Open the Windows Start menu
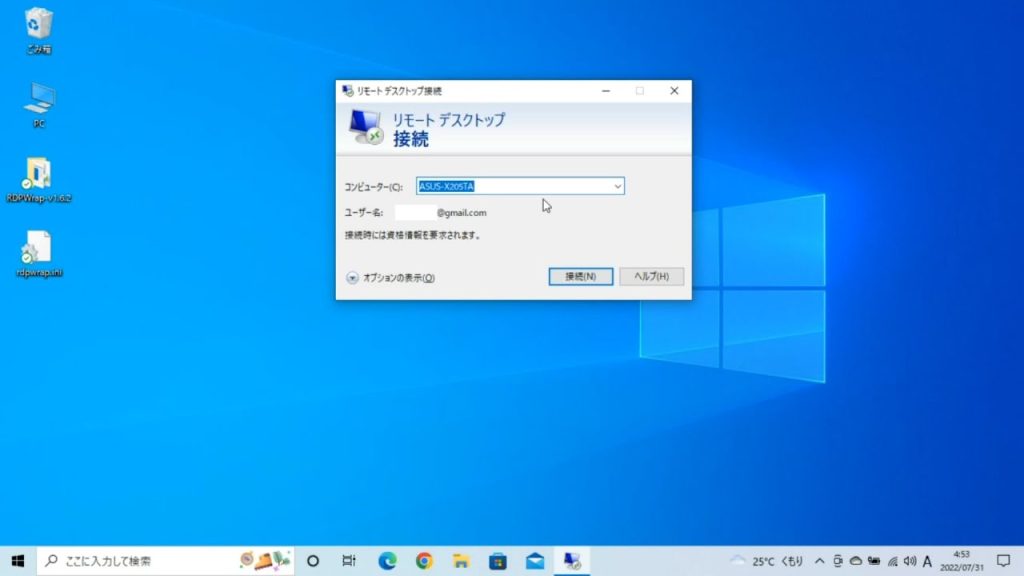This screenshot has width=1024, height=576. click(x=17, y=561)
